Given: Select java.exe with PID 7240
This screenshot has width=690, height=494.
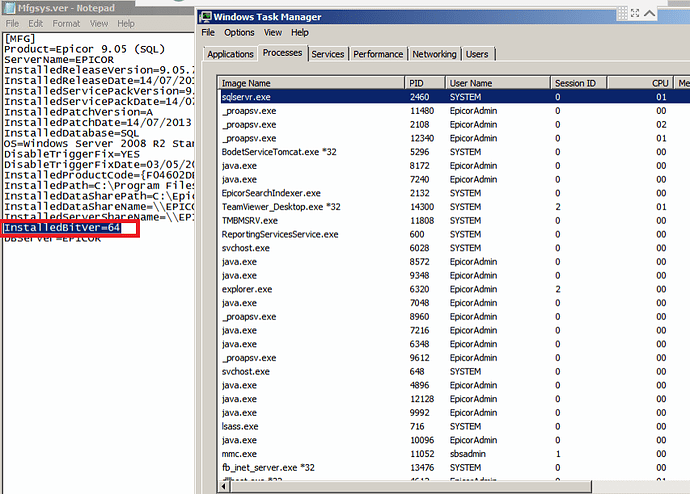Looking at the screenshot, I should click(x=455, y=179).
